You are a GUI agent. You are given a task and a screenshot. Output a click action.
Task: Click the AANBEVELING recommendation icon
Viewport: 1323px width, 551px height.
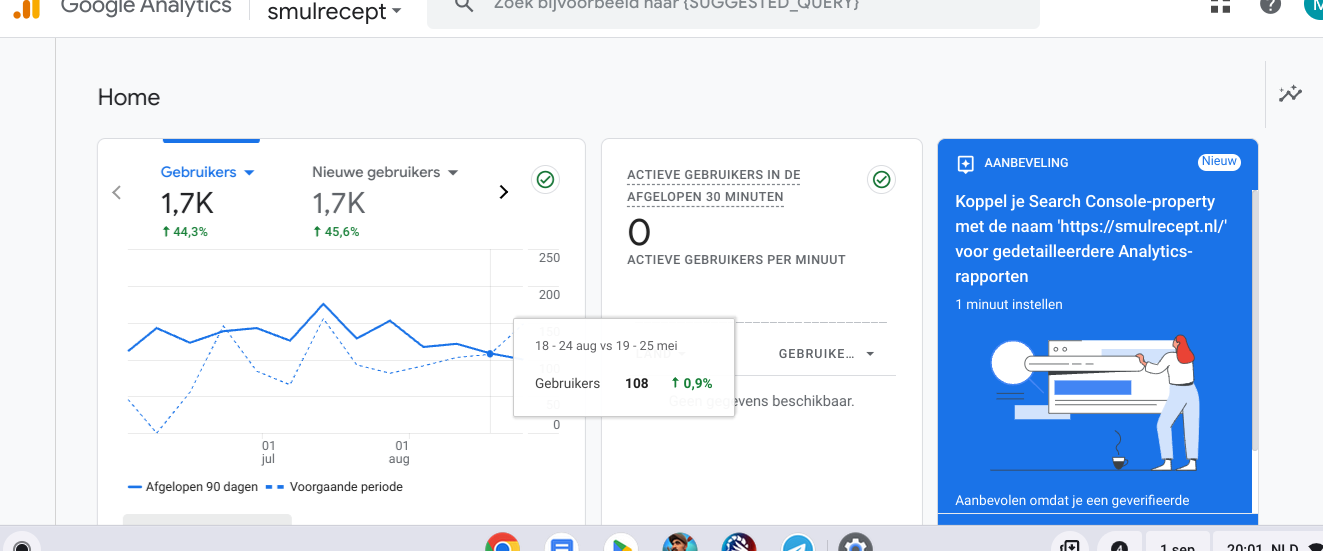[x=965, y=163]
